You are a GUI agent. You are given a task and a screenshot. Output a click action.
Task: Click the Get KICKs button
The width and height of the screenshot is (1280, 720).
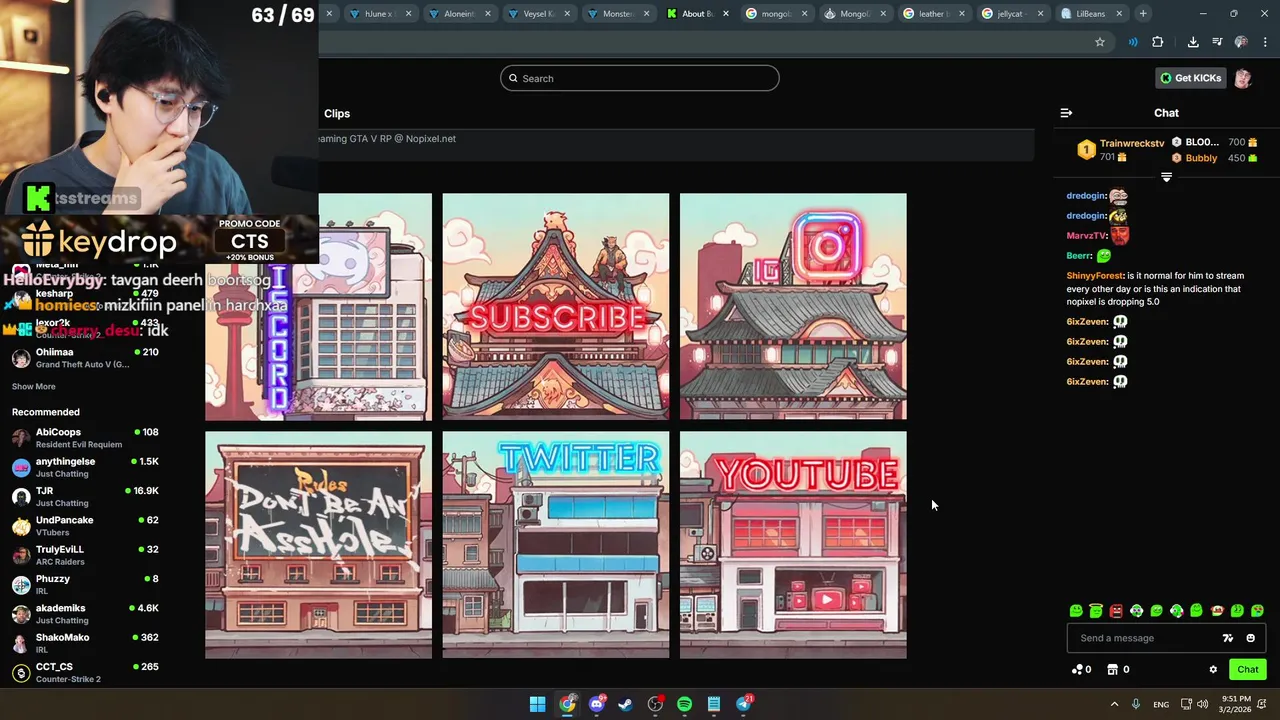[x=1190, y=78]
